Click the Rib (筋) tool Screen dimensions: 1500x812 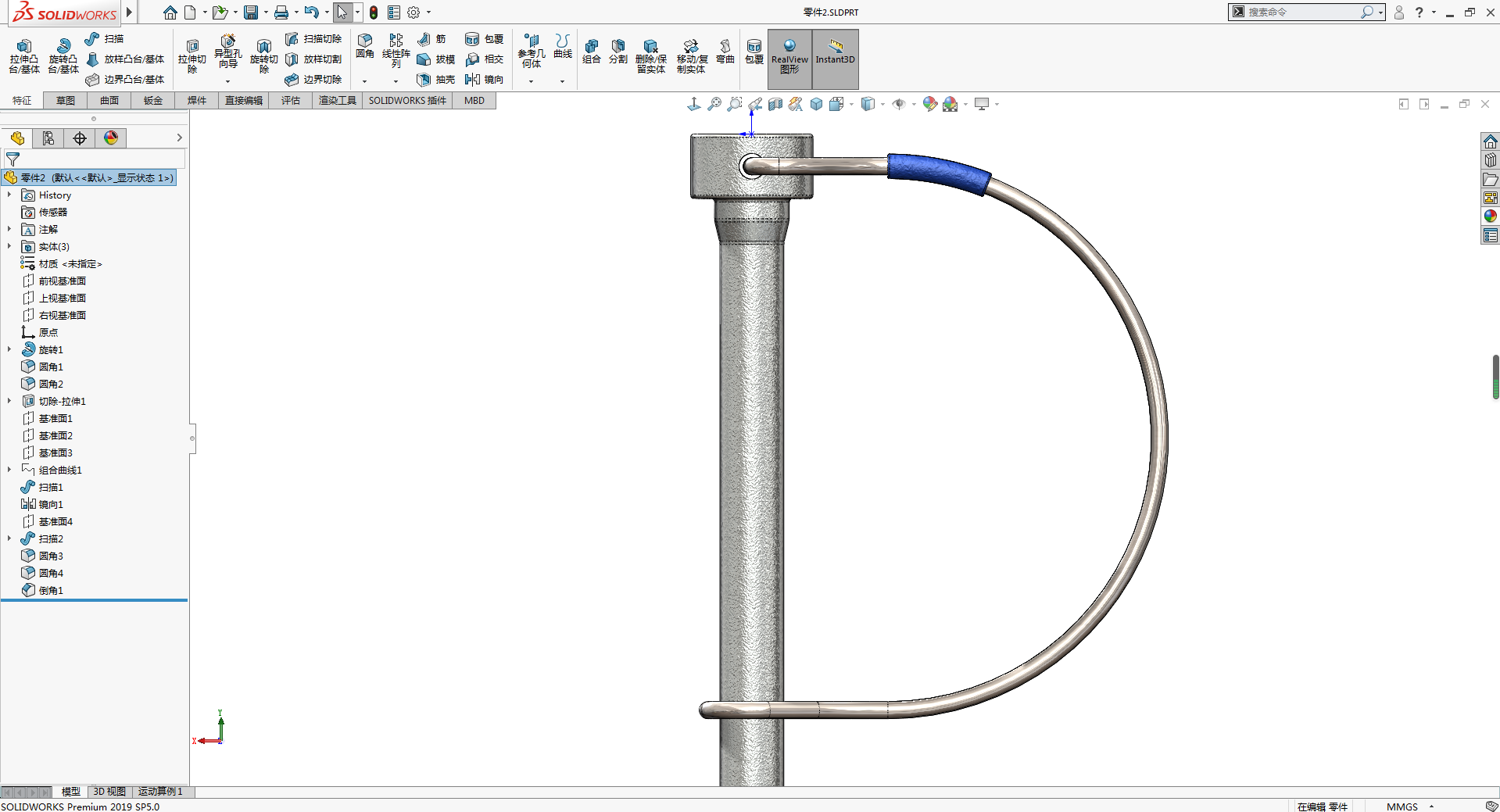tap(431, 38)
